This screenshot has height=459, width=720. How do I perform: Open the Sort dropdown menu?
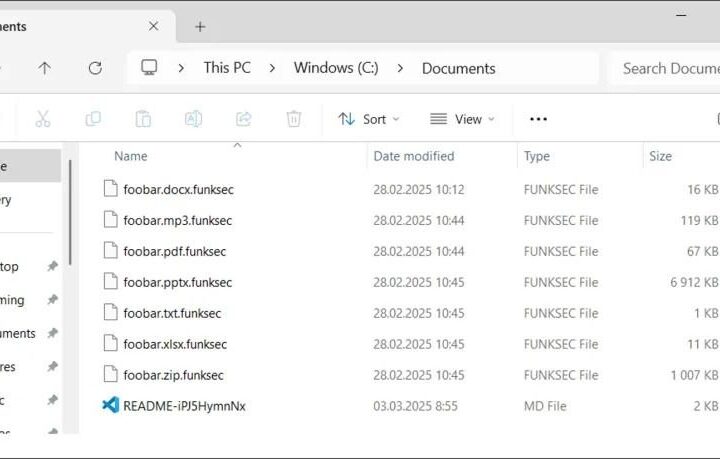(x=368, y=119)
